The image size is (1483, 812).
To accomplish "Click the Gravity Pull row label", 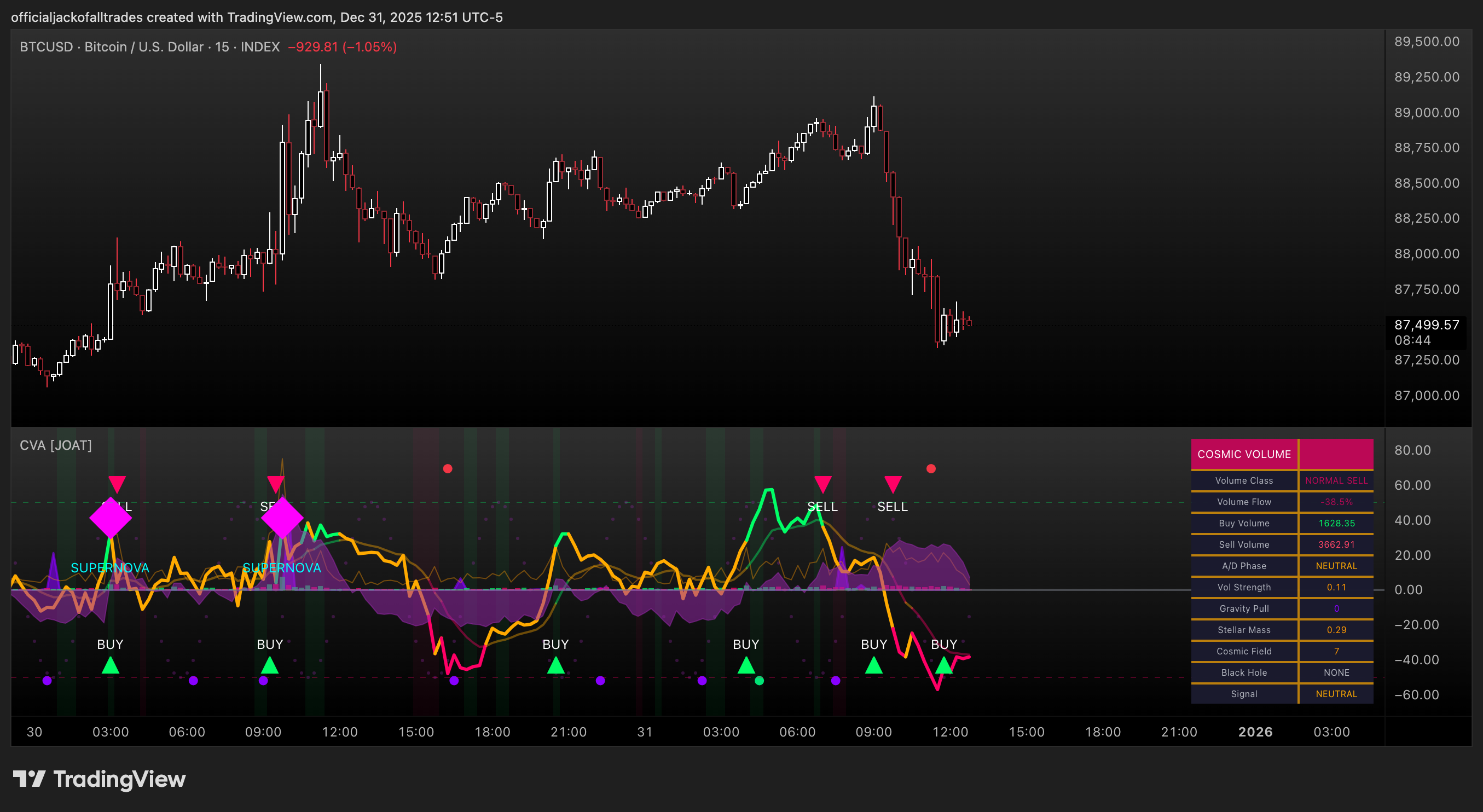I will [x=1244, y=608].
